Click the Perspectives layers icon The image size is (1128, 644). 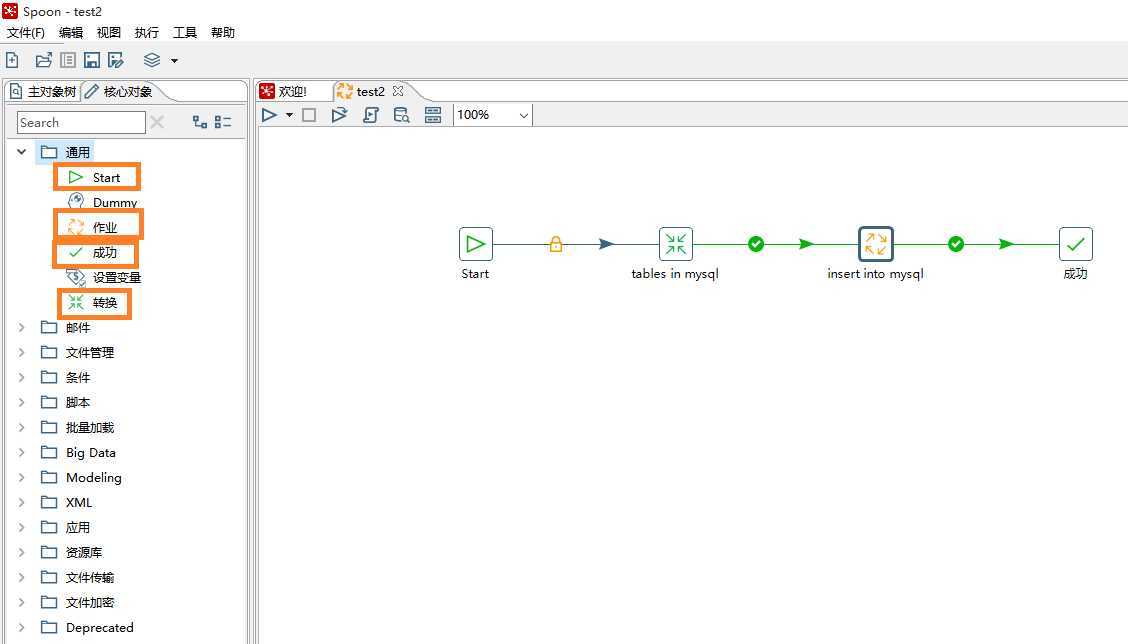152,60
